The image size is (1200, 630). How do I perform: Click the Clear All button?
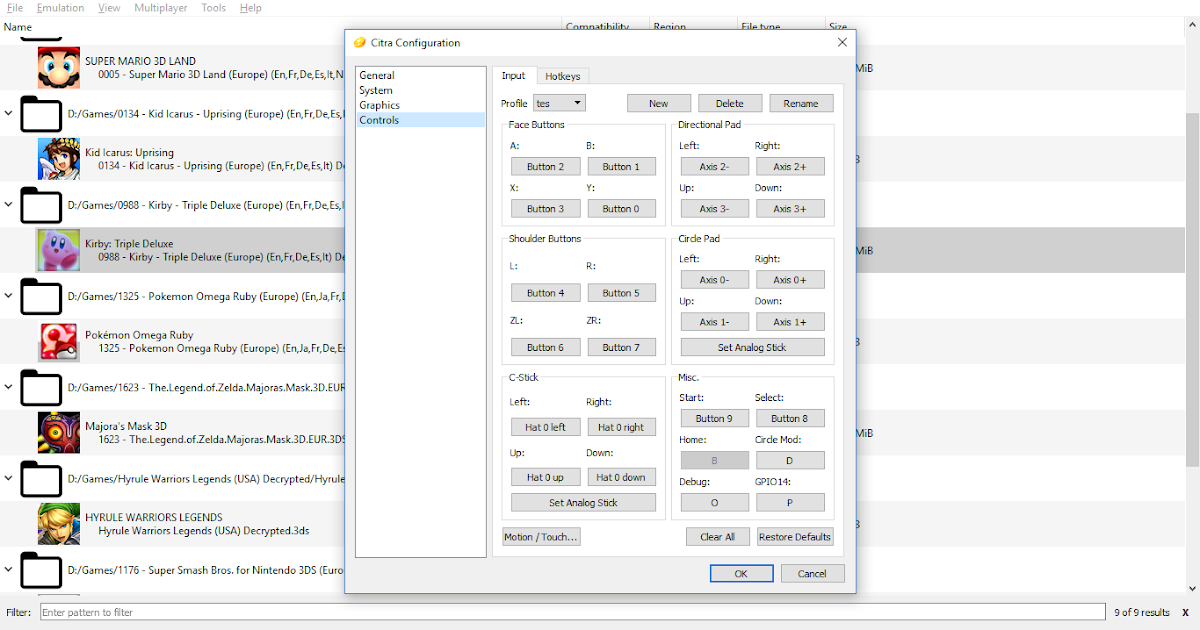(718, 536)
